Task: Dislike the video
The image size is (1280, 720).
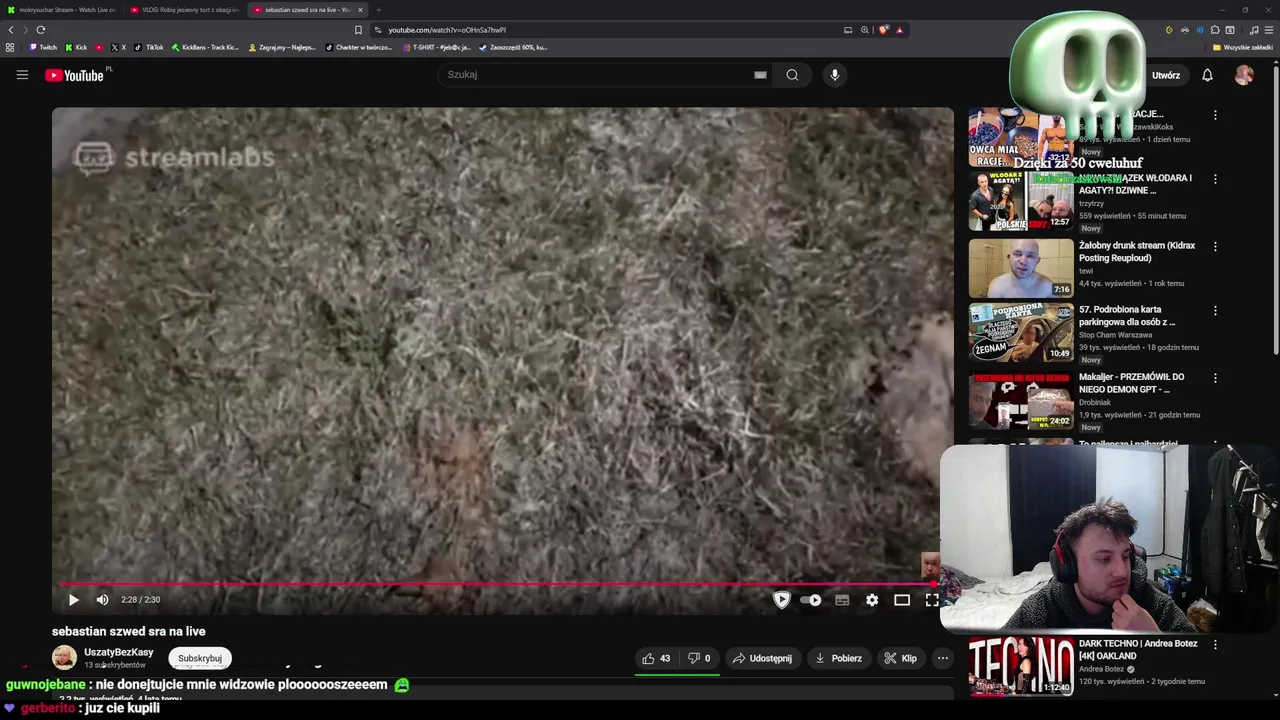Action: click(x=699, y=658)
